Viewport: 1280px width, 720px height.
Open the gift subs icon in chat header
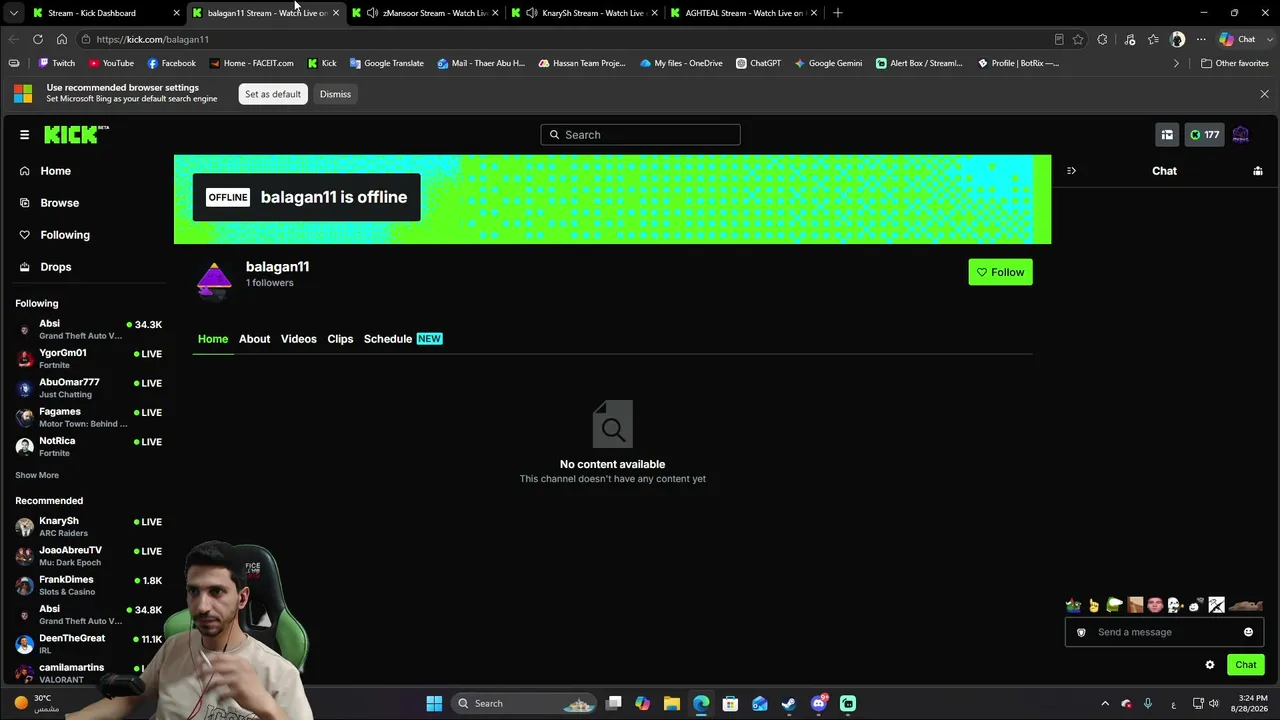[x=1258, y=171]
